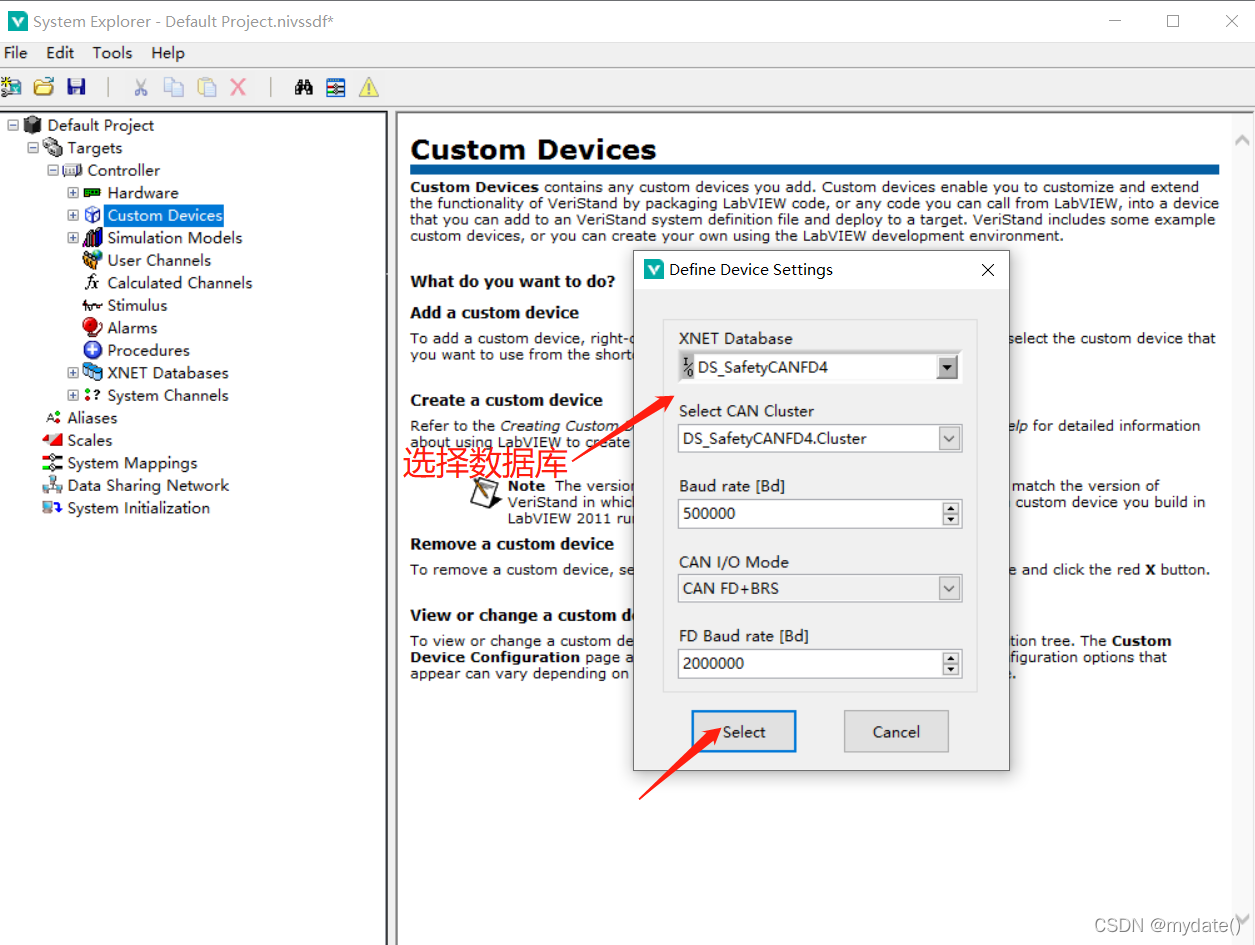1255x945 pixels.
Task: Click the User Channels icon
Action: [93, 260]
